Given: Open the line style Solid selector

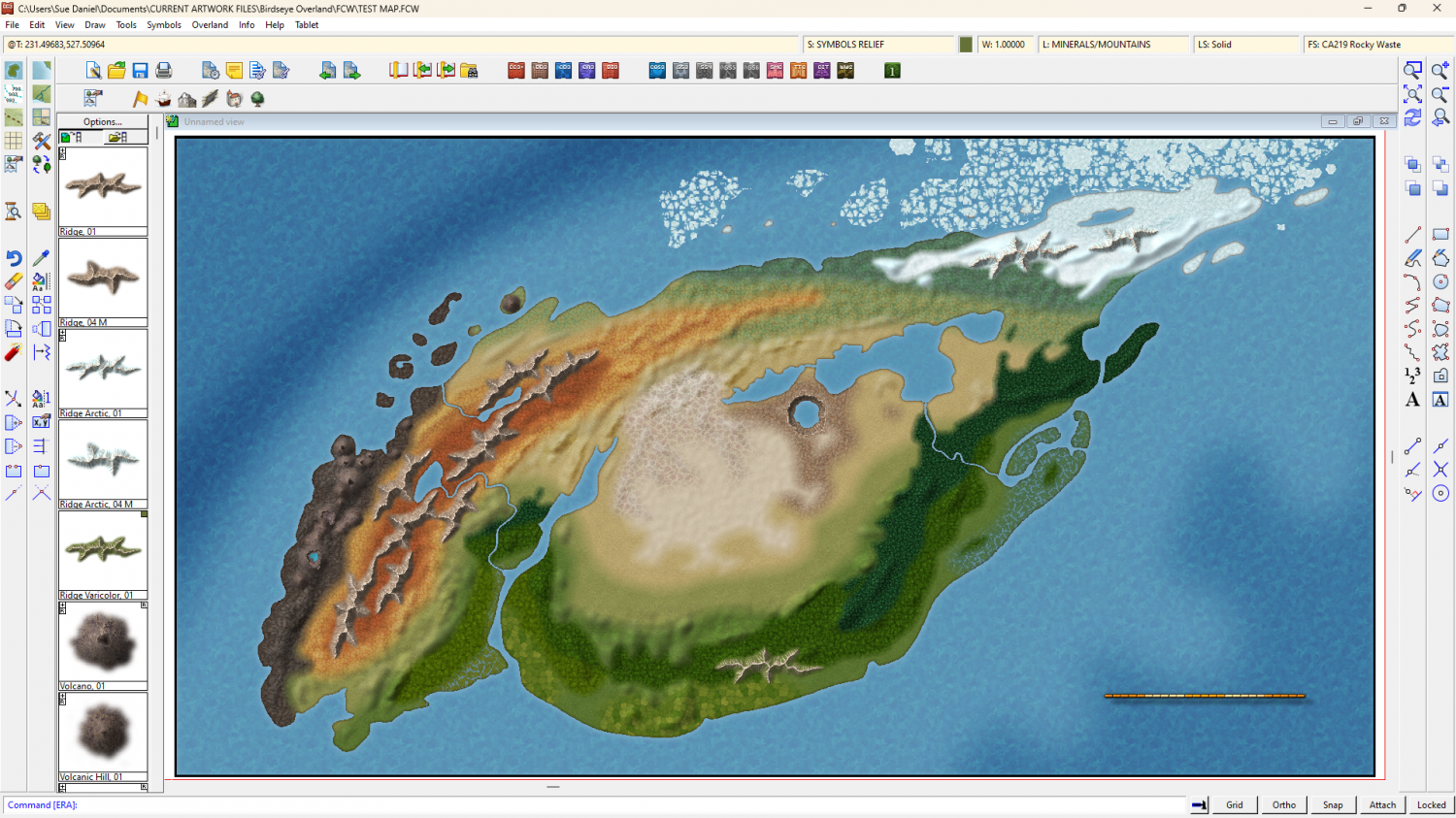Looking at the screenshot, I should 1244,45.
